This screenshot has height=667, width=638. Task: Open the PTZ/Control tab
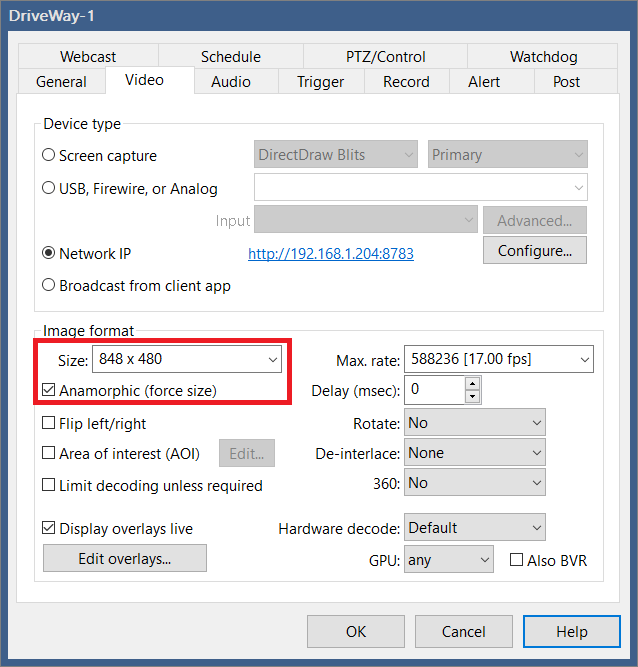pos(385,56)
